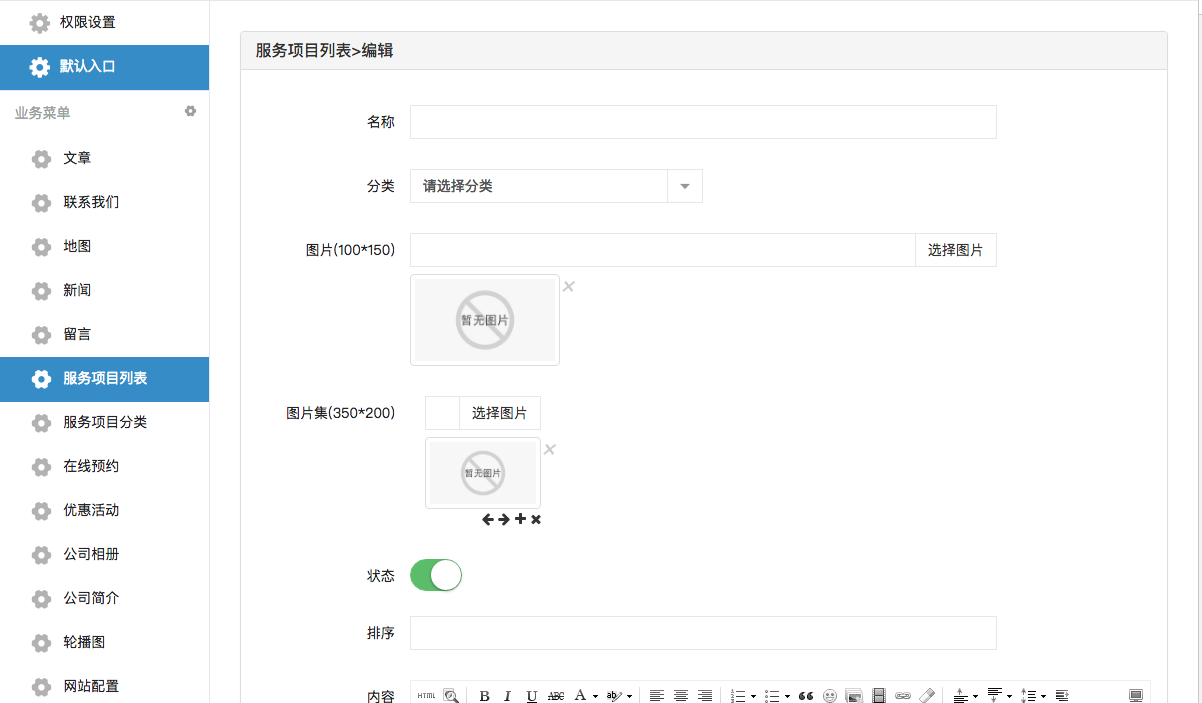Open the 请选择分类 category dropdown

556,186
